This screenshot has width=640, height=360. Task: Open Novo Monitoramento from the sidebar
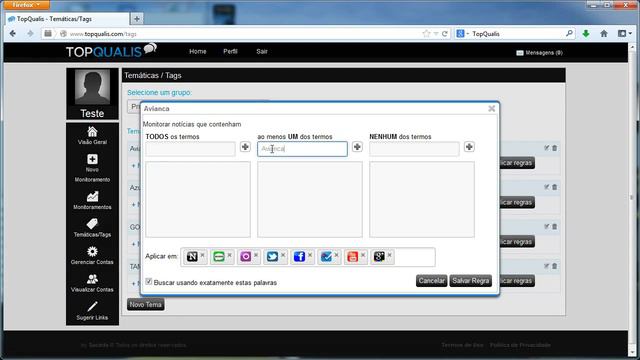[x=92, y=168]
